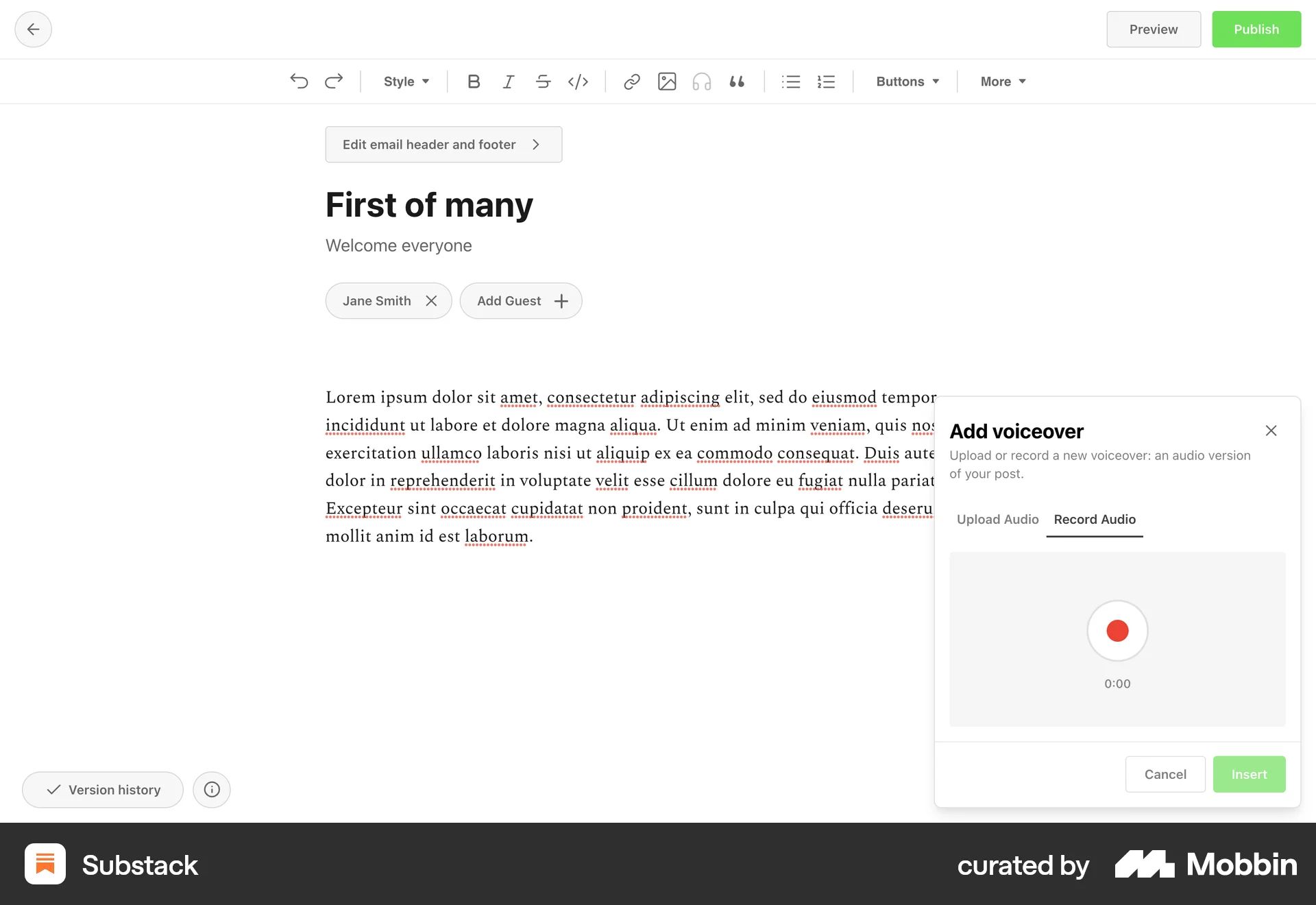1316x905 pixels.
Task: Open the Buttons dropdown
Action: click(x=906, y=82)
